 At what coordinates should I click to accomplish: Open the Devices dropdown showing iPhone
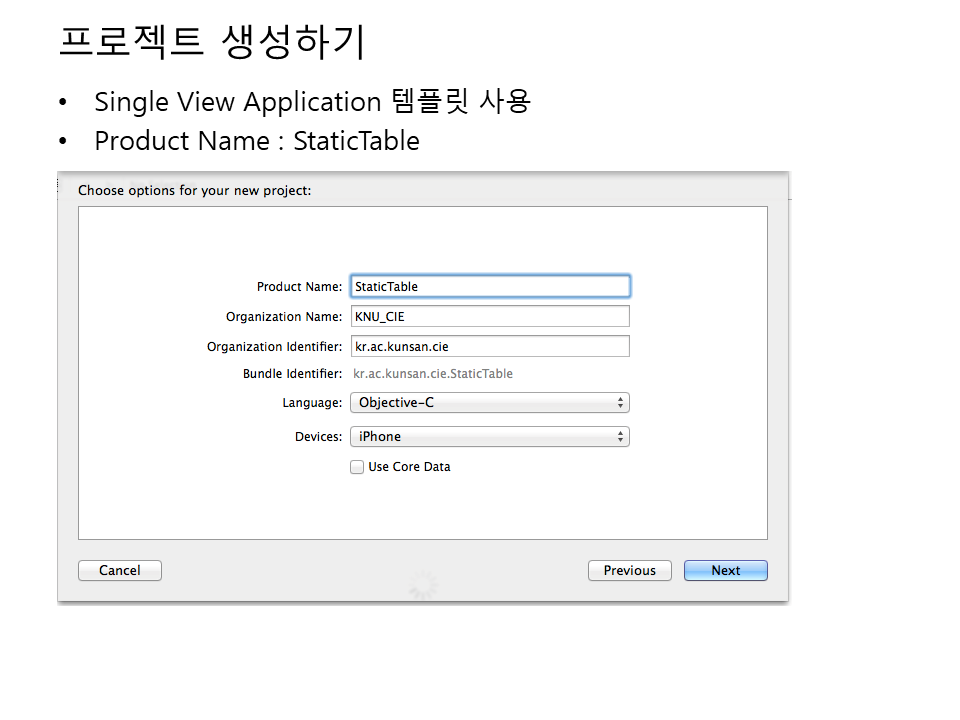(488, 437)
